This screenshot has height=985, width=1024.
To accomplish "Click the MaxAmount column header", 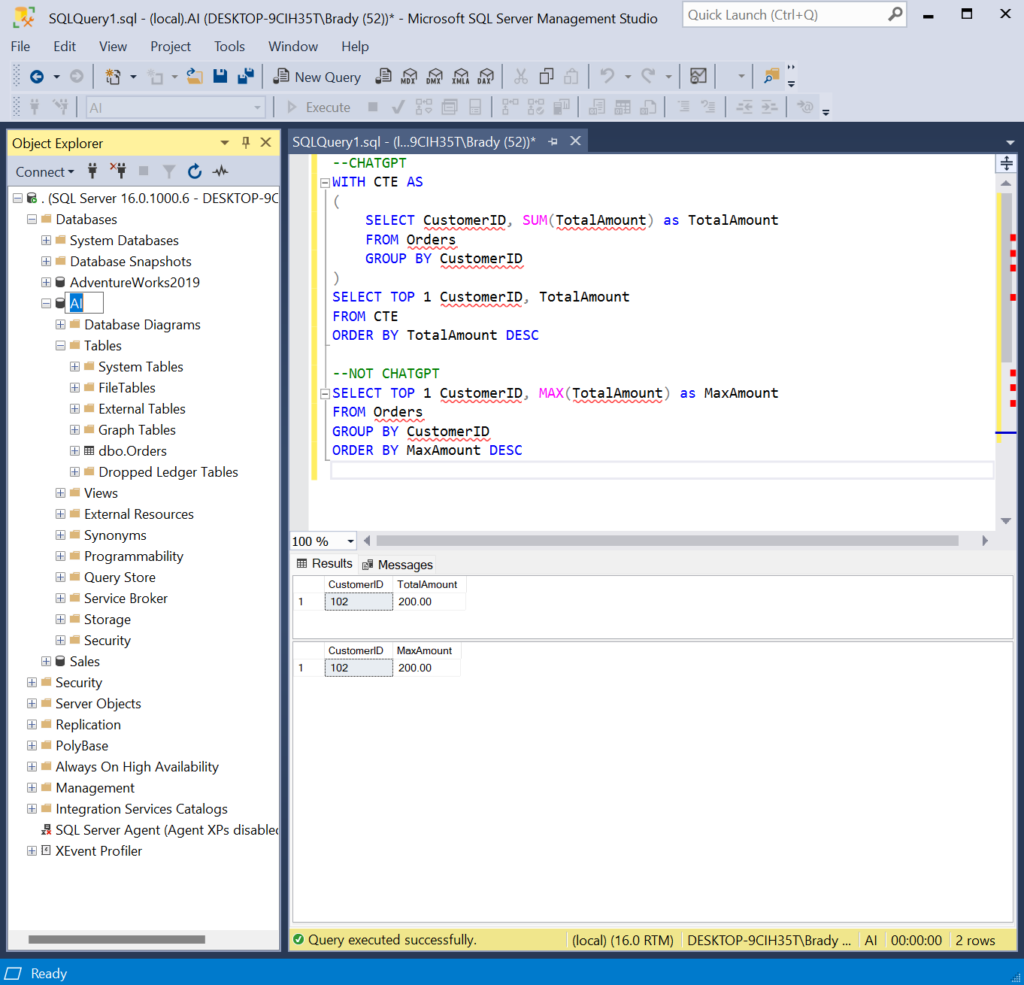I will click(x=426, y=651).
